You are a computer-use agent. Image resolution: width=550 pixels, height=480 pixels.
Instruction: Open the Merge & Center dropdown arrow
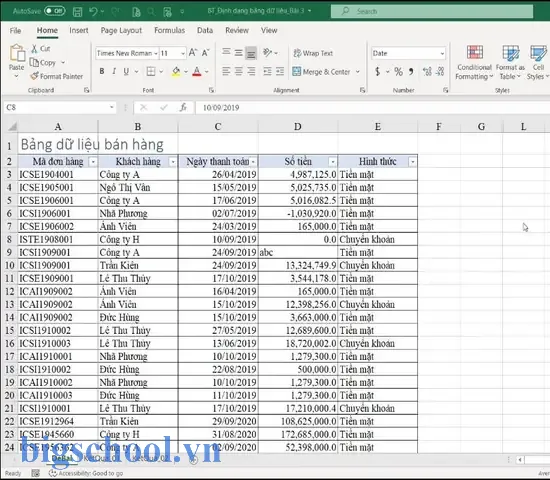[358, 72]
